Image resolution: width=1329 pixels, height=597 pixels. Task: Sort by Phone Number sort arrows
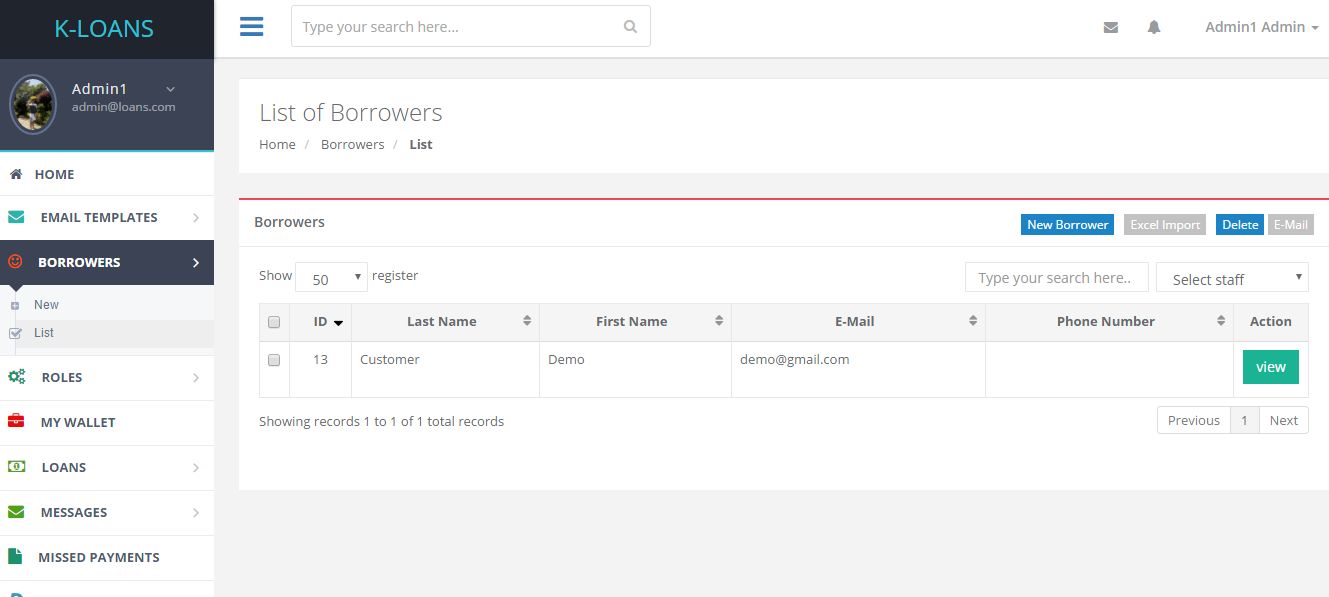pos(1221,321)
